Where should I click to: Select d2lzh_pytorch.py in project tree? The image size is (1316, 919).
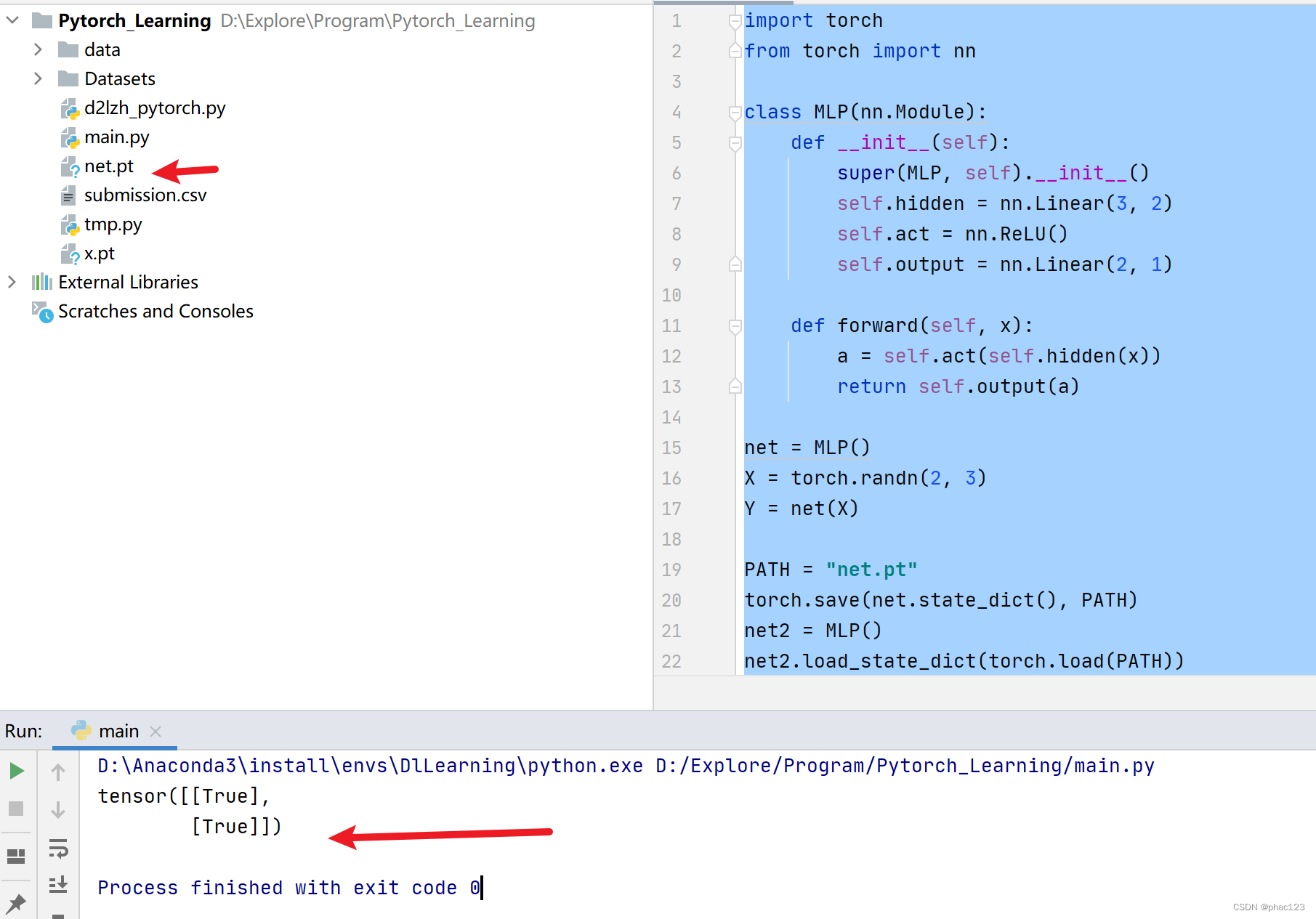coord(155,108)
